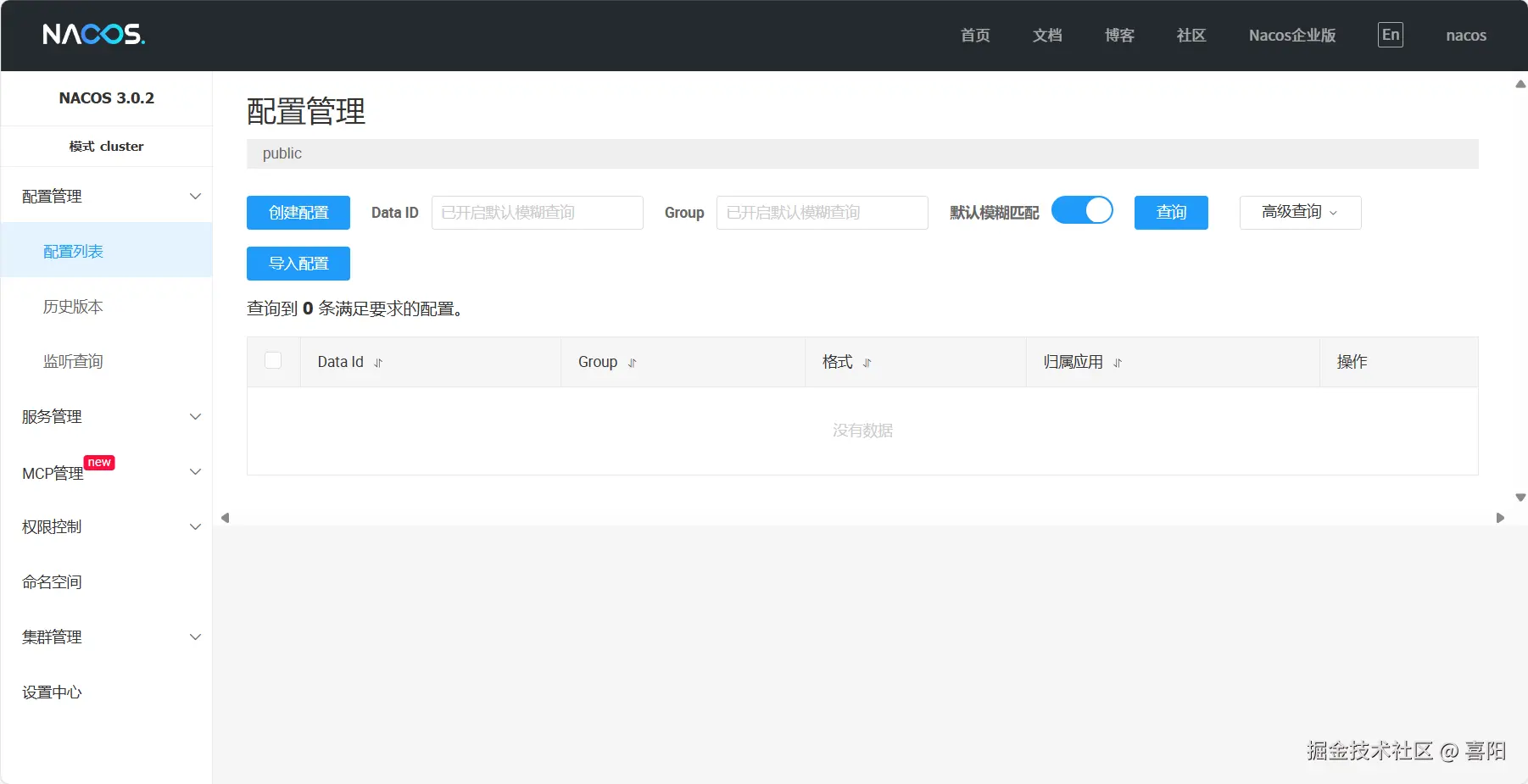Open the 文档 top navigation link
Viewport: 1528px width, 784px height.
pyautogui.click(x=1047, y=35)
